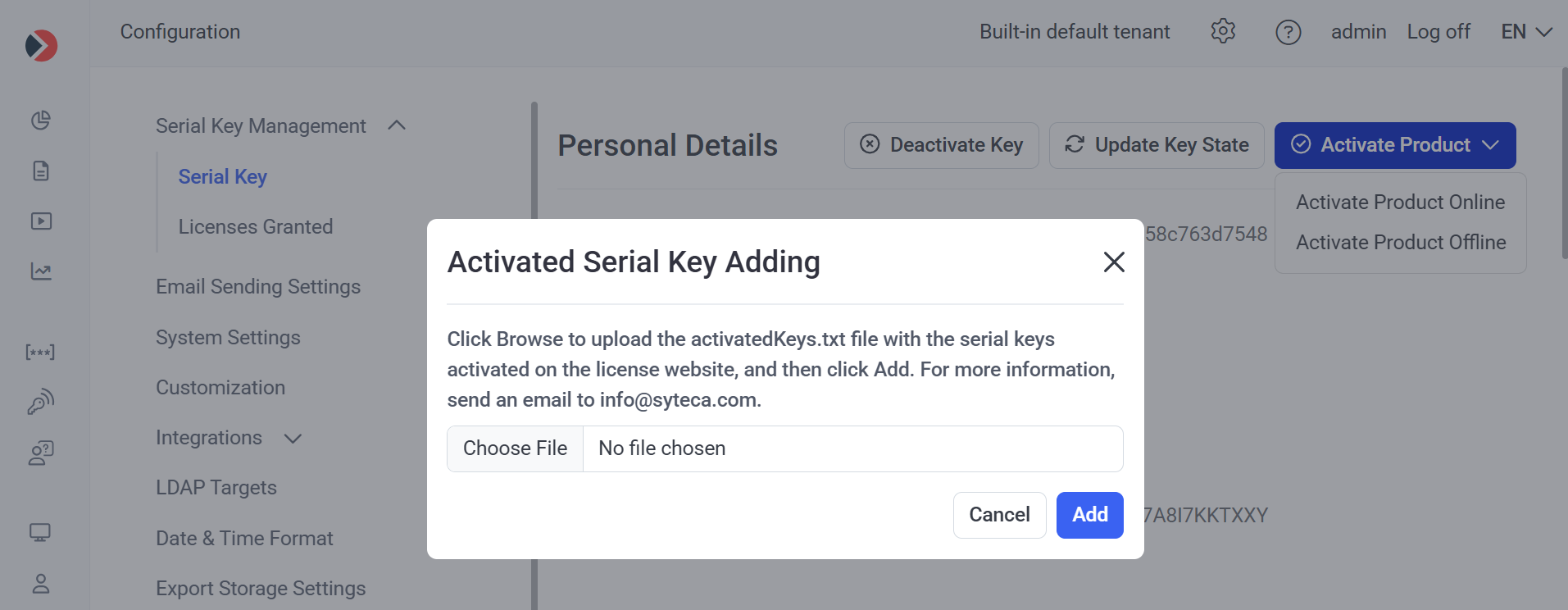Open the settings gear icon in header
The height and width of the screenshot is (610, 1568).
coord(1223,32)
